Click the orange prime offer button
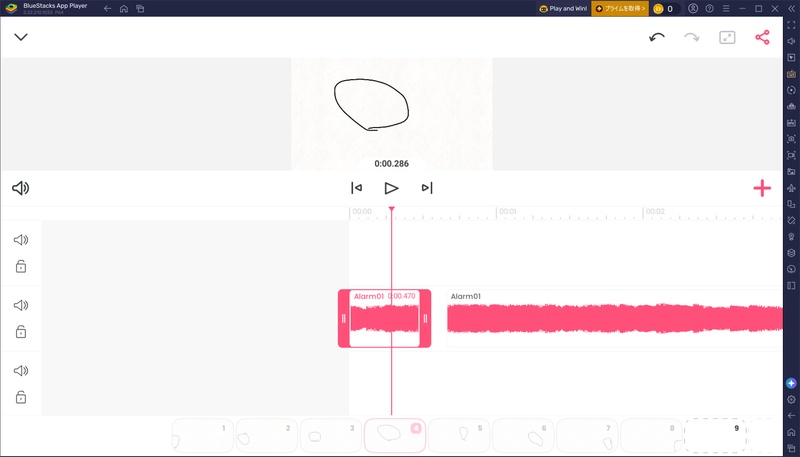Image resolution: width=800 pixels, height=457 pixels. pos(620,9)
